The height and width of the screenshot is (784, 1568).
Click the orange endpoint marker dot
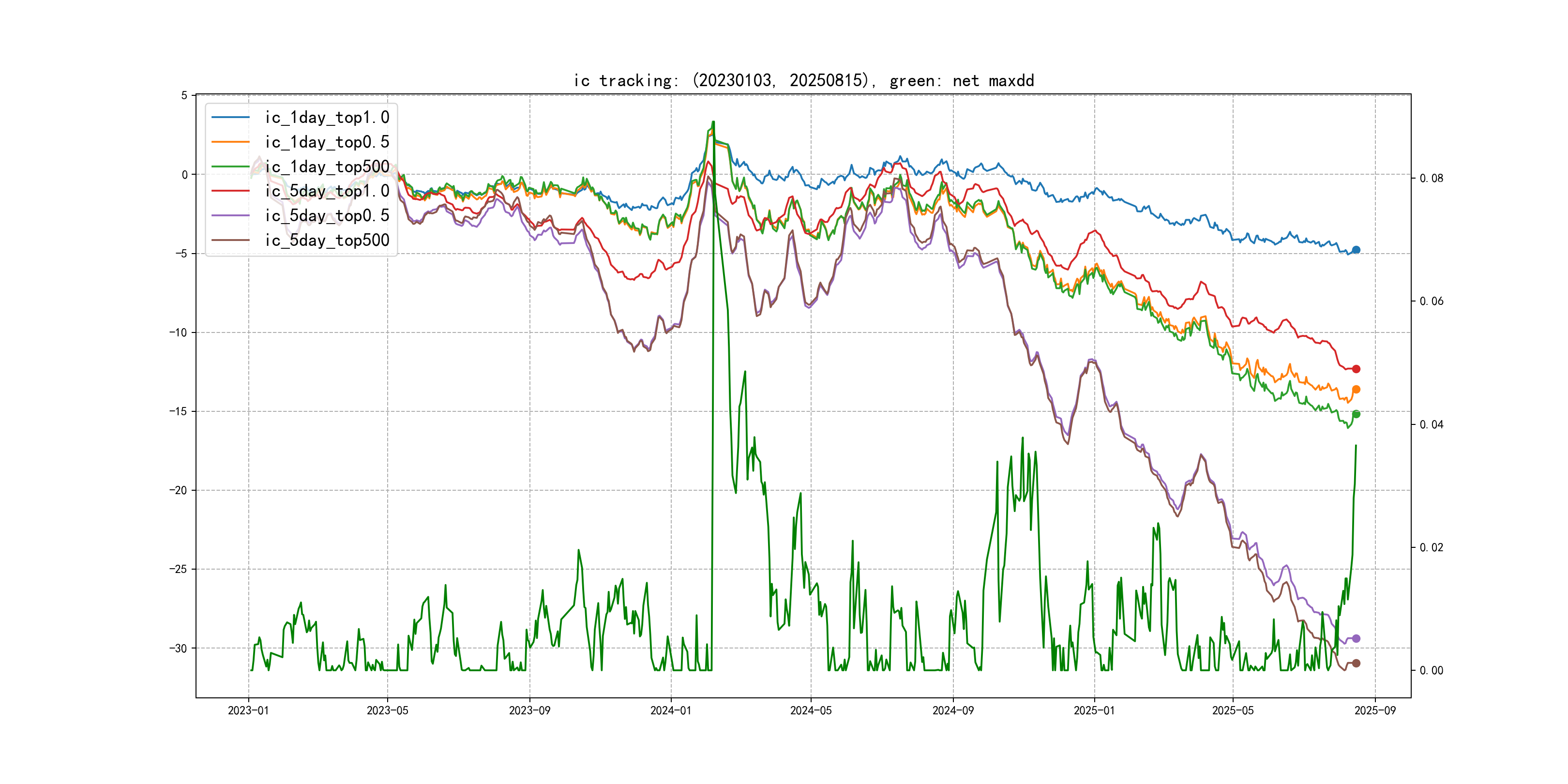tap(1356, 390)
